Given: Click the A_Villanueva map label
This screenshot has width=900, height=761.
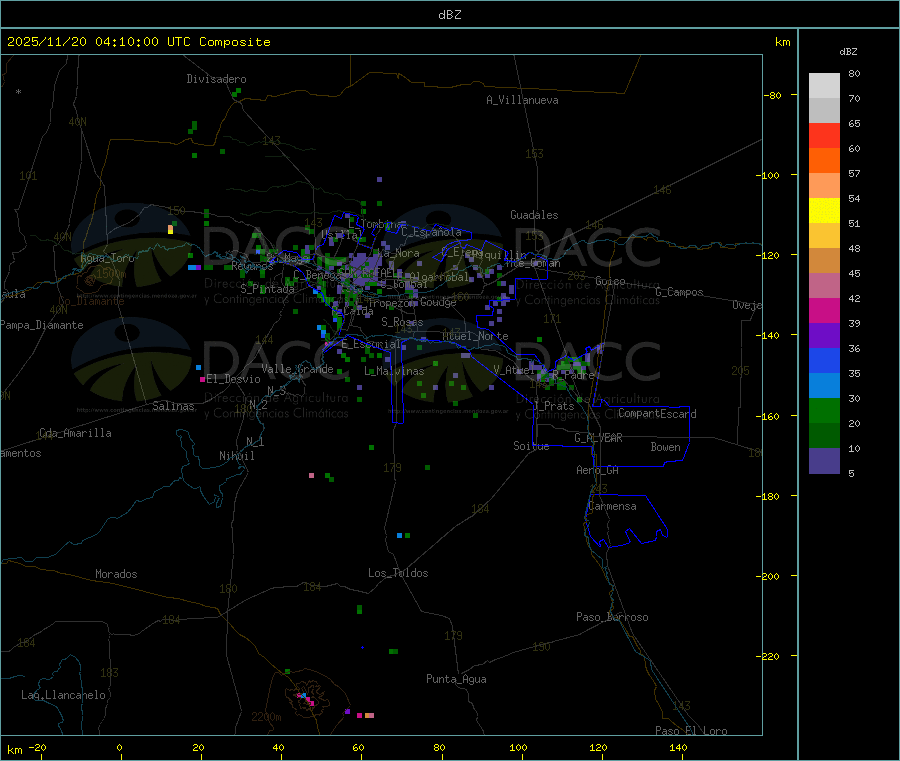Looking at the screenshot, I should click(x=522, y=100).
